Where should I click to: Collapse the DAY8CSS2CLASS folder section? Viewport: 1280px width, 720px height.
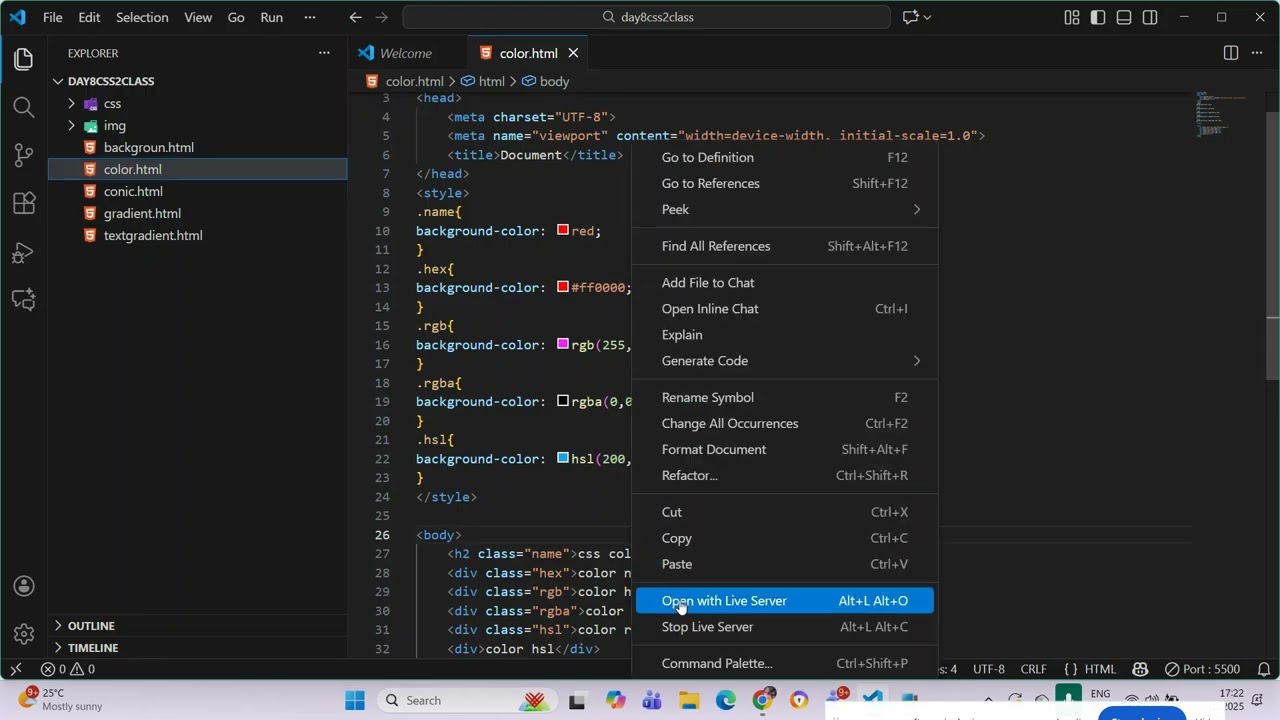pos(200,81)
